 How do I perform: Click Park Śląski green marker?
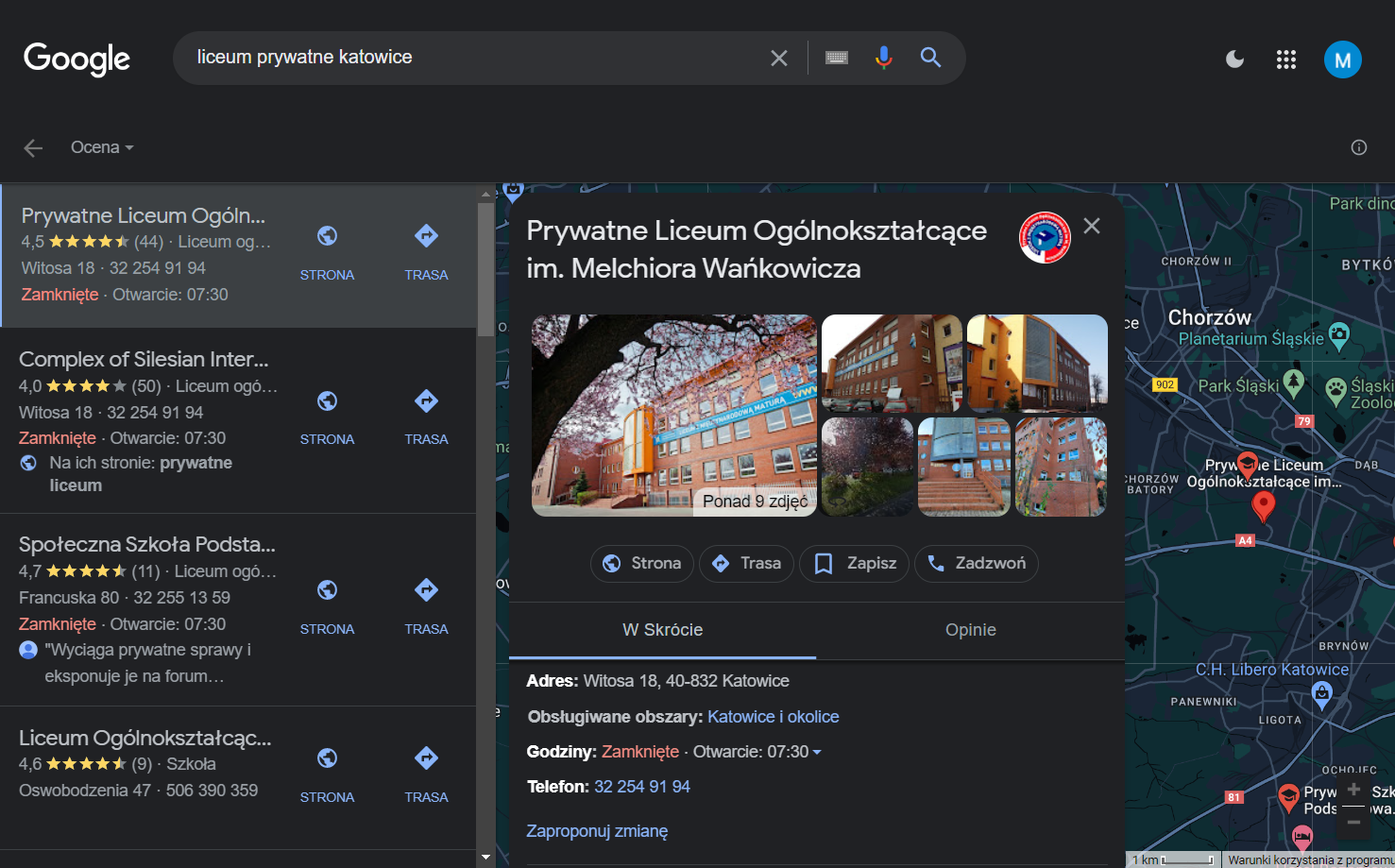tap(1293, 383)
